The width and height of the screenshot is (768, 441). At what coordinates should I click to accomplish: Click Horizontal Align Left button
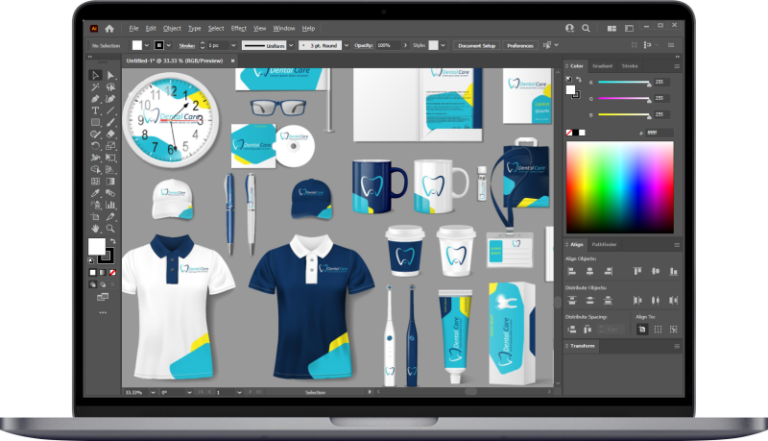572,271
